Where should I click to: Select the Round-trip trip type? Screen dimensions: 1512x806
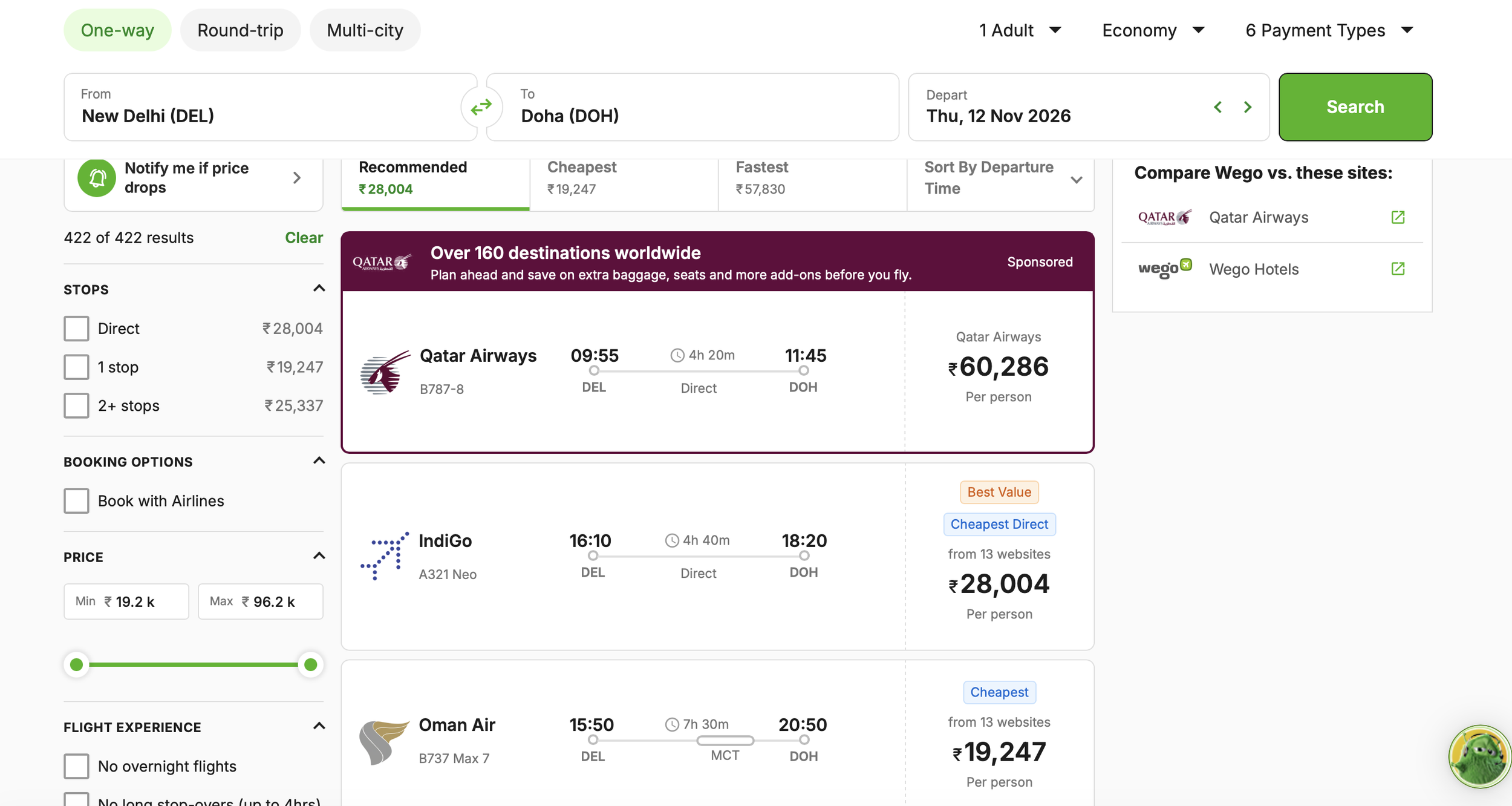[240, 30]
